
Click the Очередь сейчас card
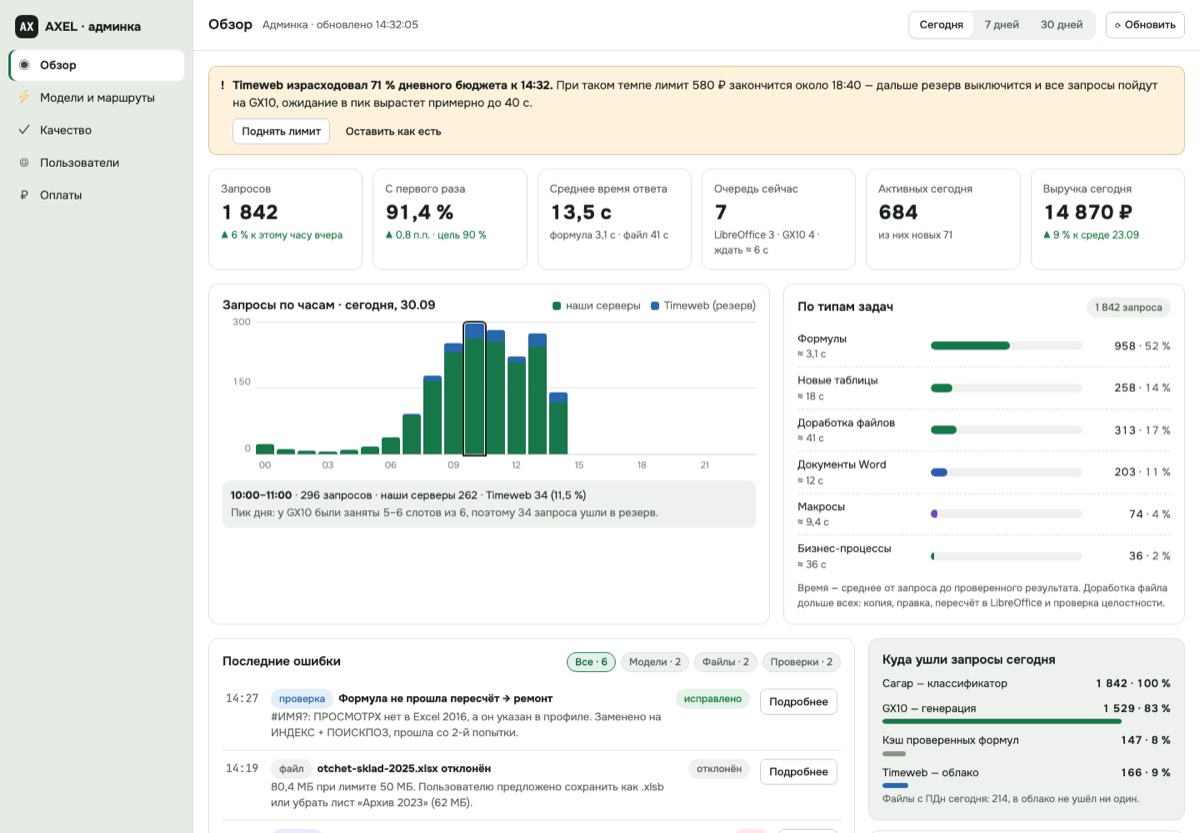point(778,219)
